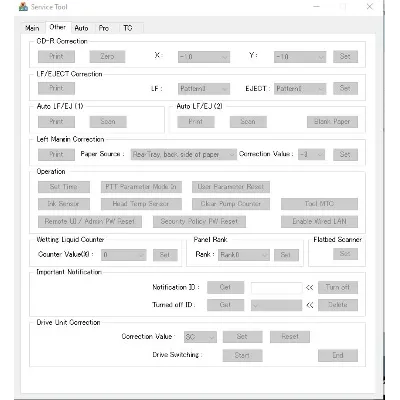Select the Other tab

[58, 27]
